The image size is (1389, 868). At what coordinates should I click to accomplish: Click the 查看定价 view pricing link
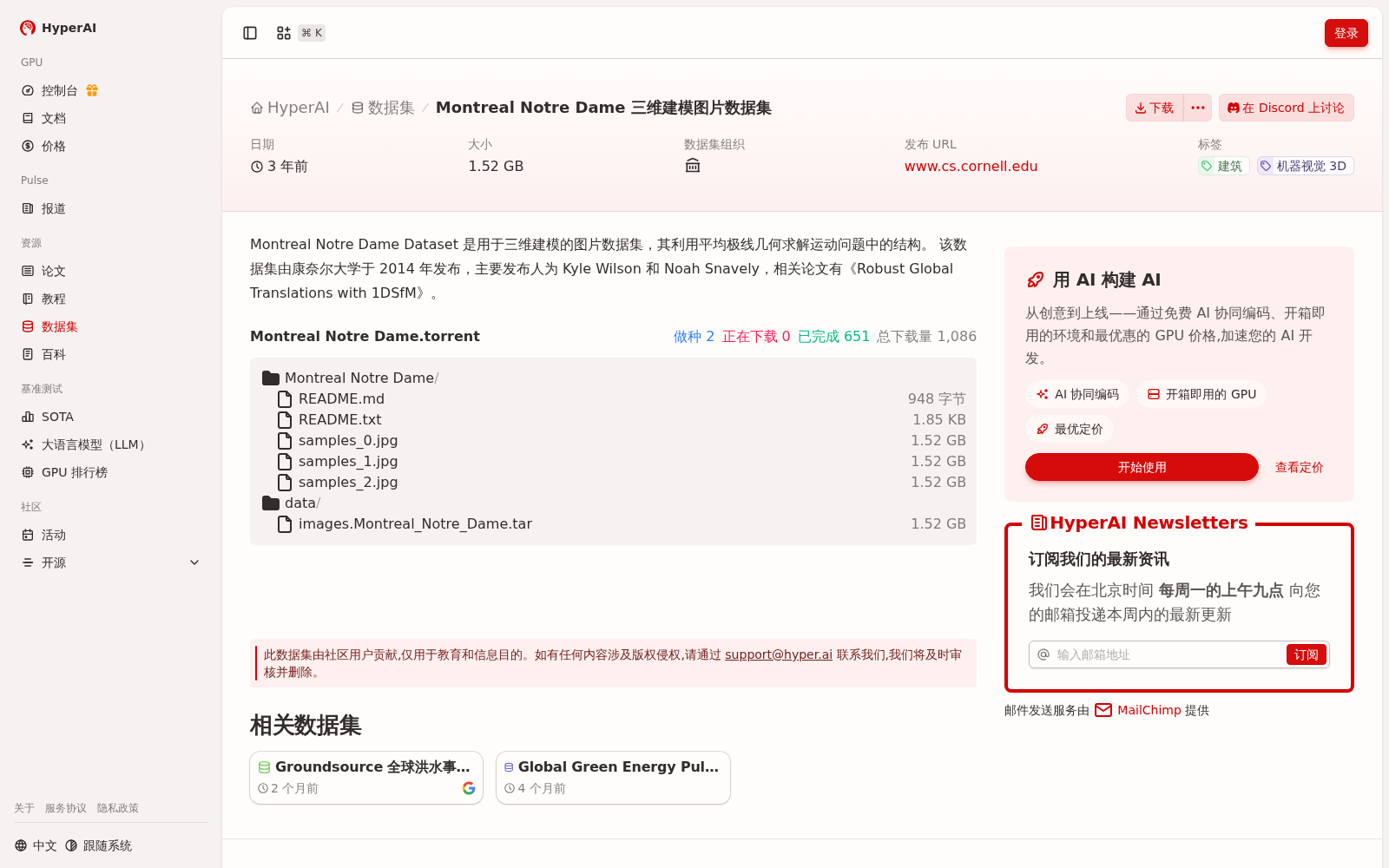click(1299, 467)
